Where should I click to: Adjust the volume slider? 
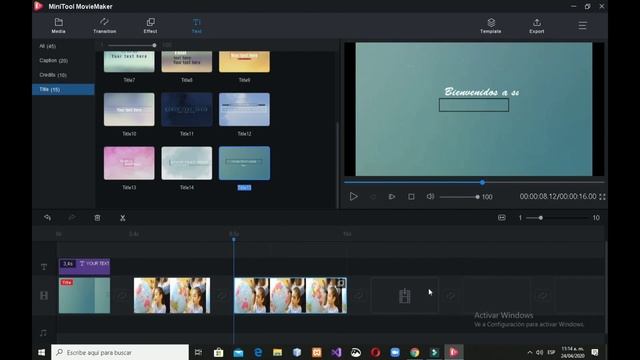[x=459, y=197]
